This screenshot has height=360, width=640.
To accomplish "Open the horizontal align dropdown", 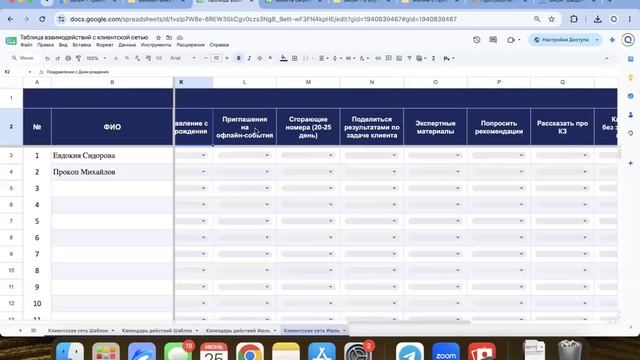I will tap(324, 58).
